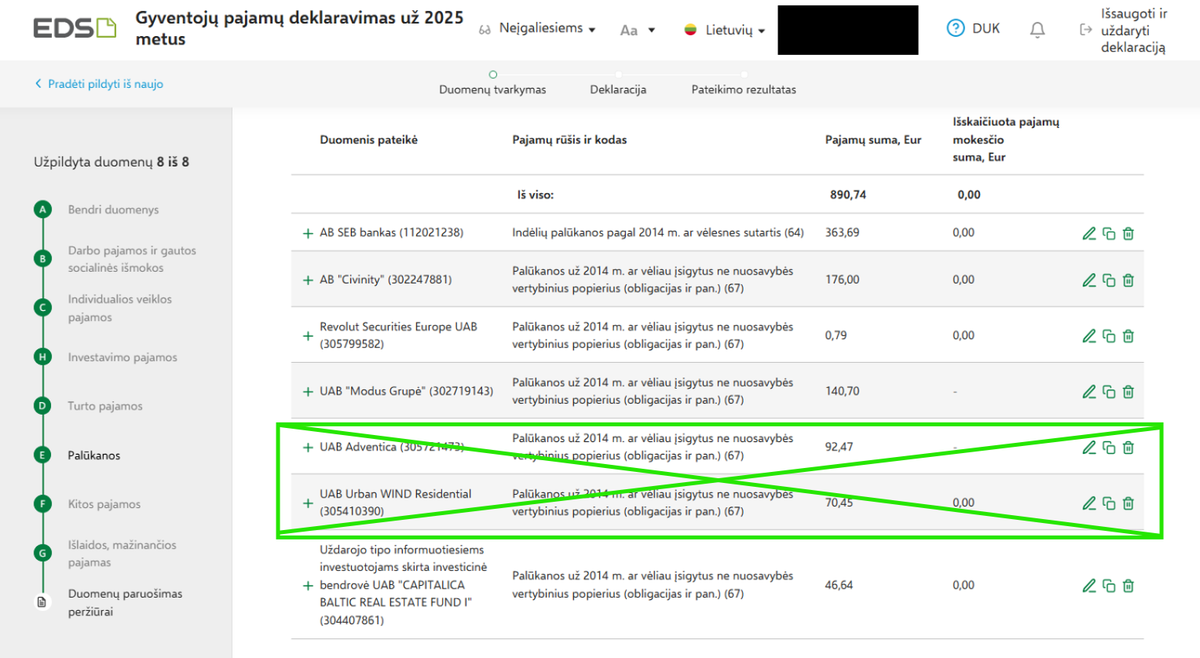Open the Neįgaliesiems accessibility dropdown
This screenshot has height=658, width=1200.
coord(538,29)
